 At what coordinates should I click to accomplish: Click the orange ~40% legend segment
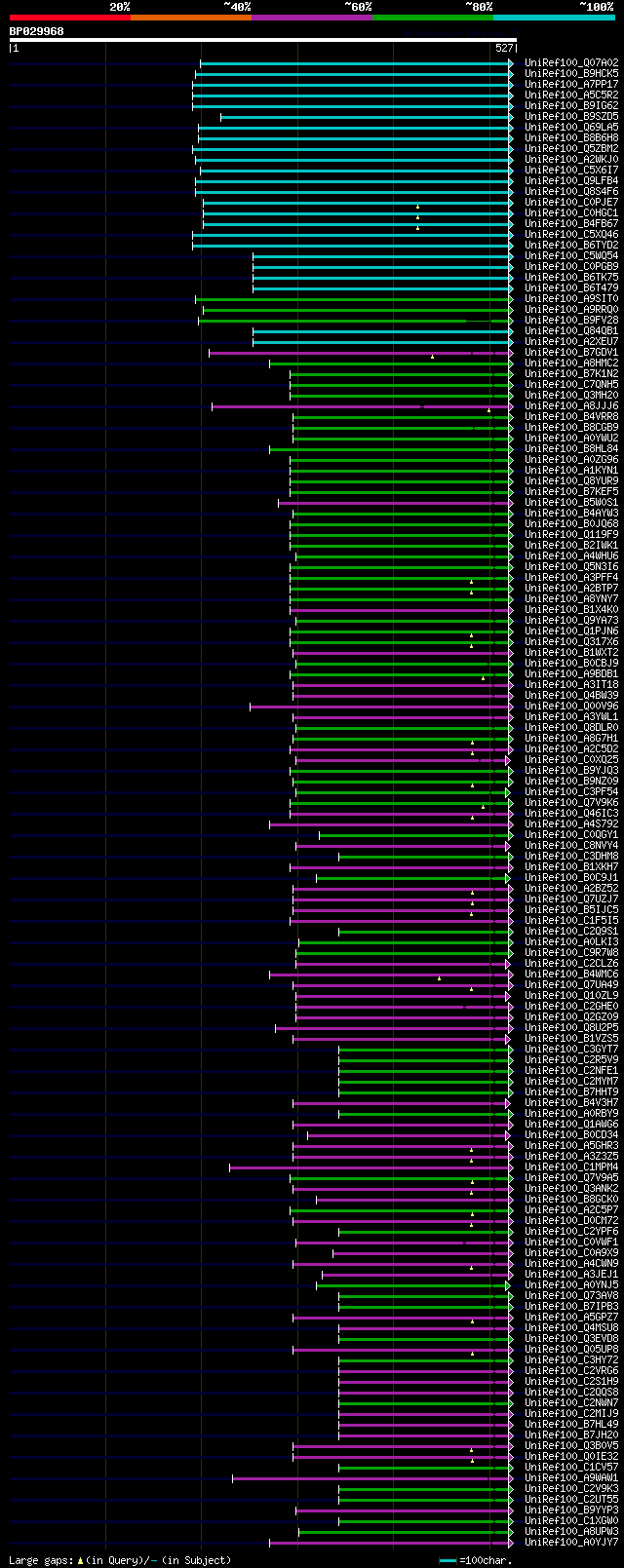[191, 18]
